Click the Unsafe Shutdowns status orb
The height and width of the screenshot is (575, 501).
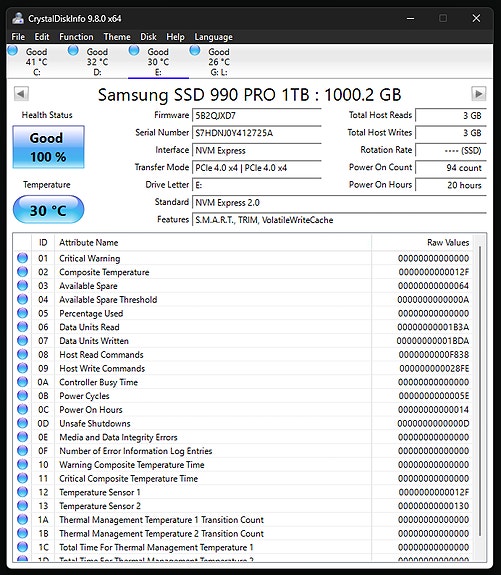pos(23,423)
